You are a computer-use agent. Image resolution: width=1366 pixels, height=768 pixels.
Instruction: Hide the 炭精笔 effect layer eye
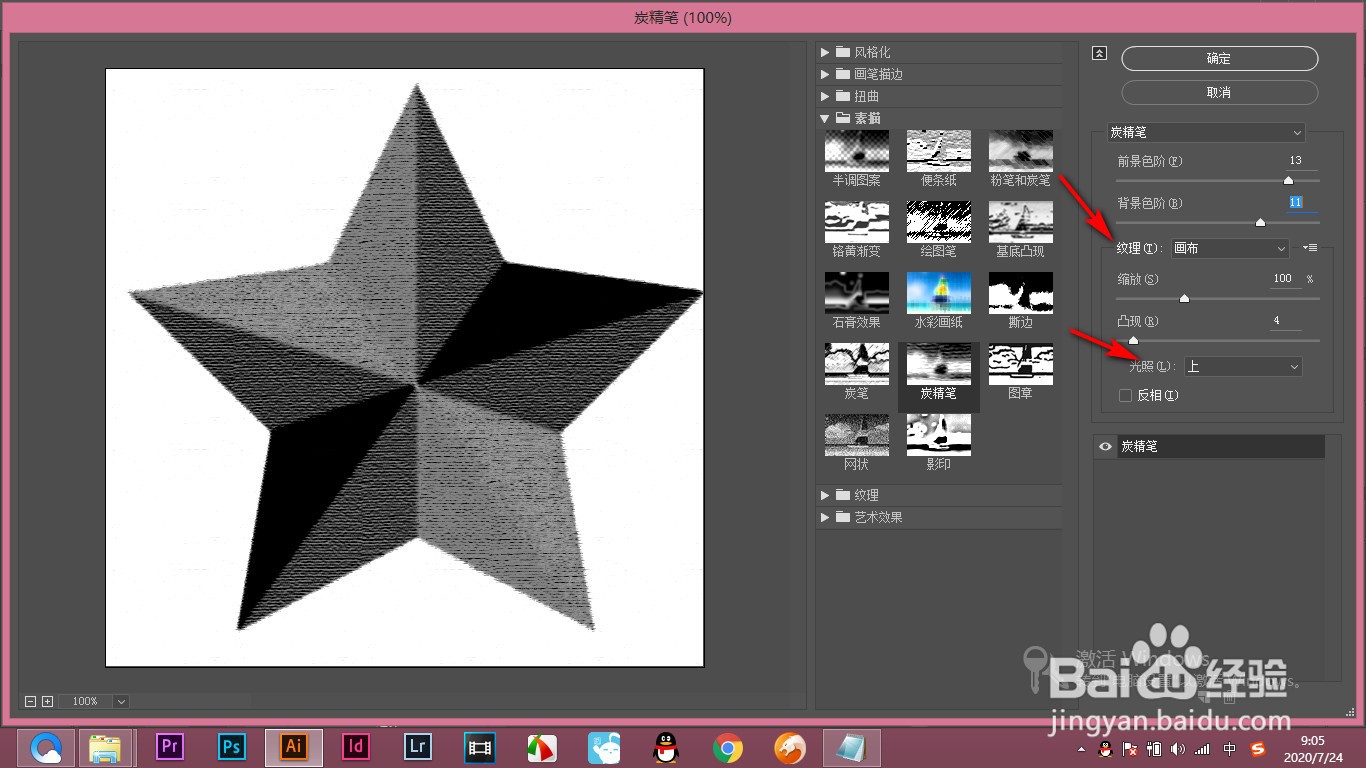(x=1105, y=447)
